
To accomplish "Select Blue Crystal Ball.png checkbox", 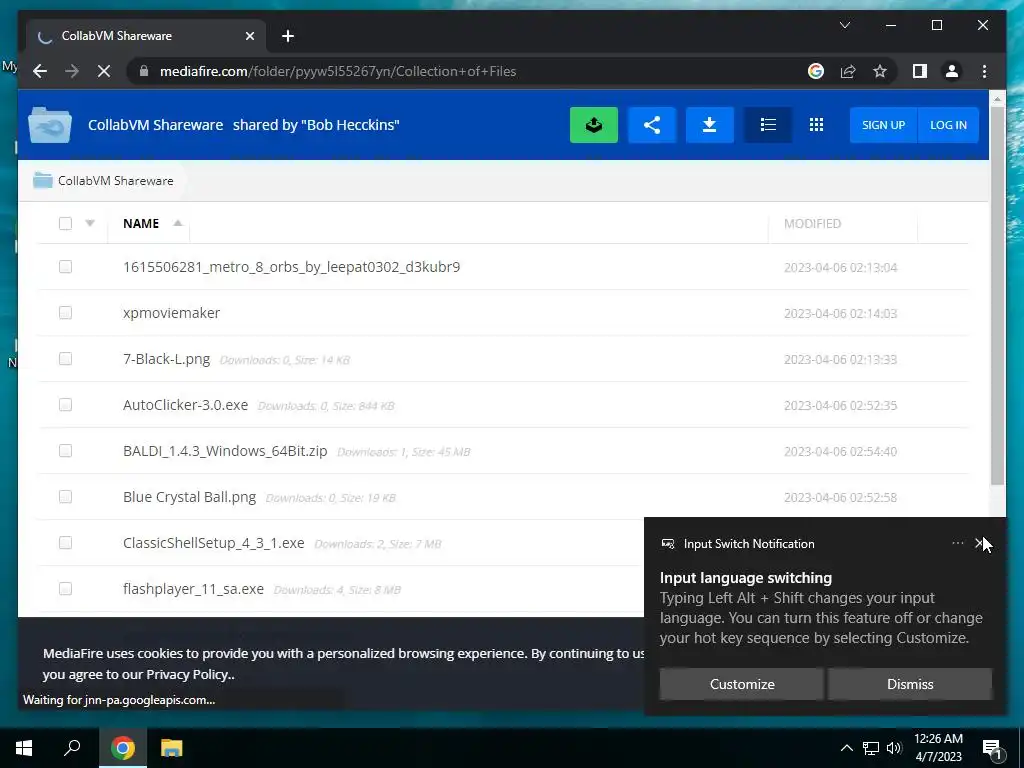I will pyautogui.click(x=65, y=497).
